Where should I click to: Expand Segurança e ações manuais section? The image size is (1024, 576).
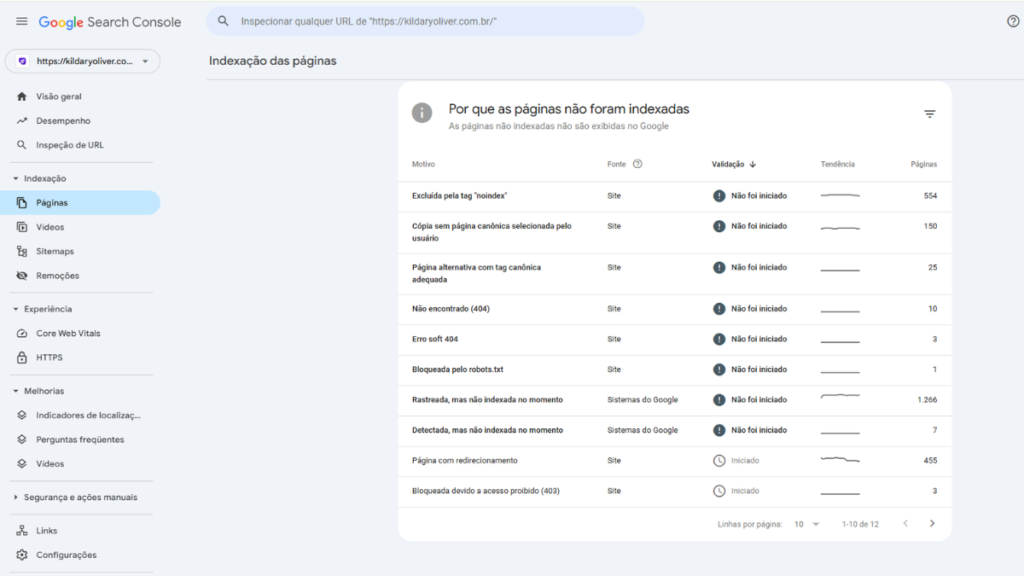[16, 497]
